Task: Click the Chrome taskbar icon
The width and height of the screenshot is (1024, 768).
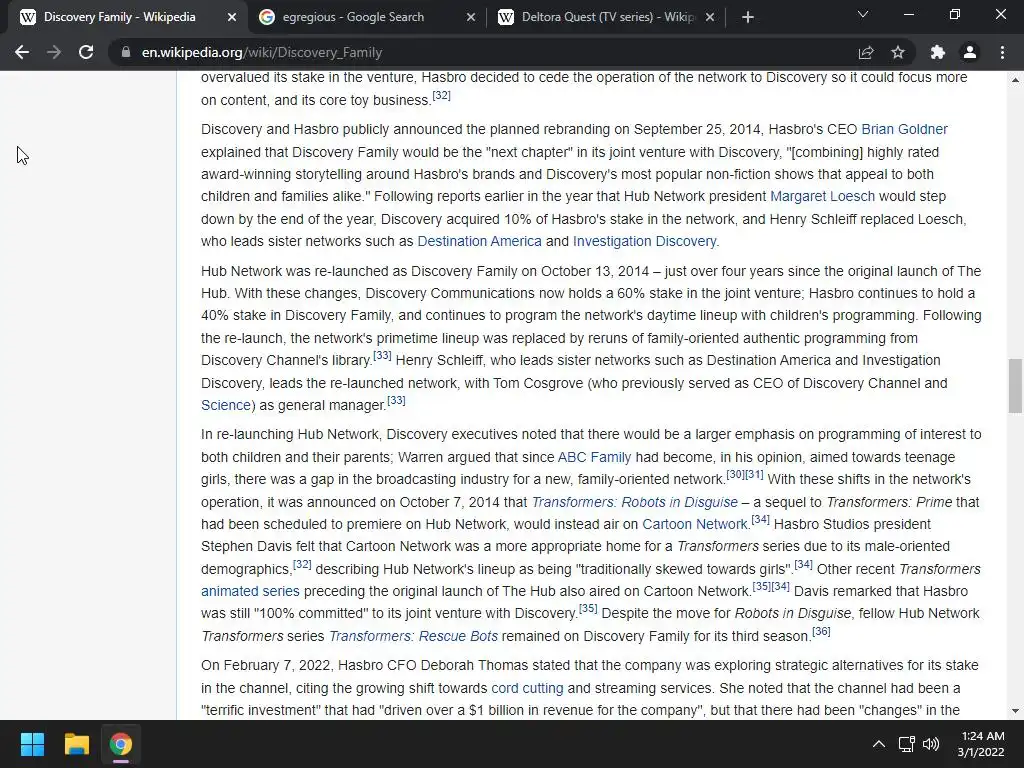Action: click(120, 744)
